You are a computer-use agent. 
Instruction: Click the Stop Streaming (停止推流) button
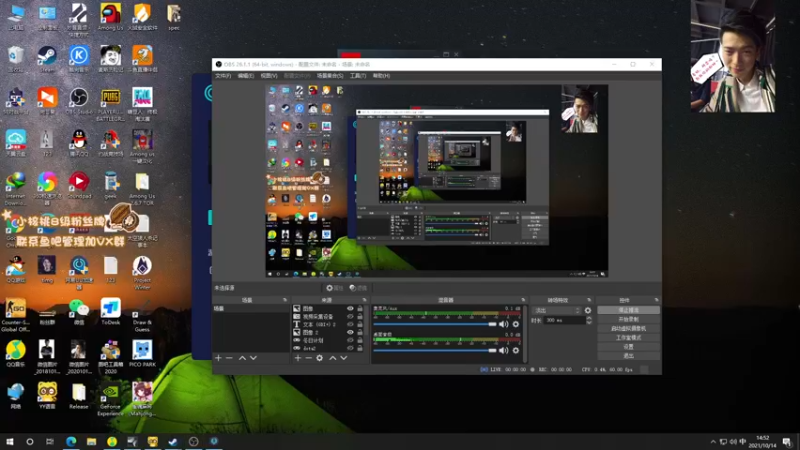[x=628, y=310]
